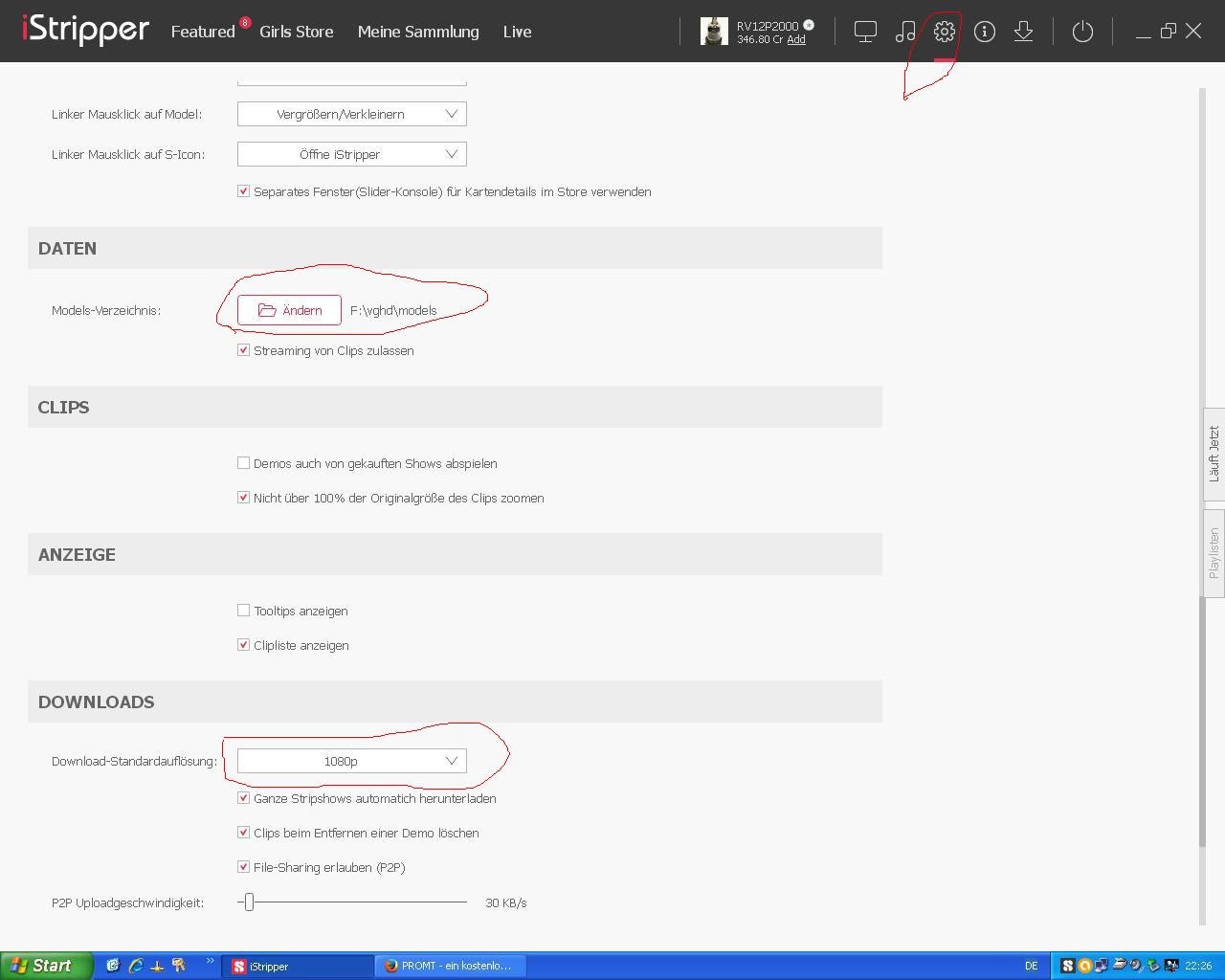Toggle Streaming von Clips zulassen

coord(243,349)
